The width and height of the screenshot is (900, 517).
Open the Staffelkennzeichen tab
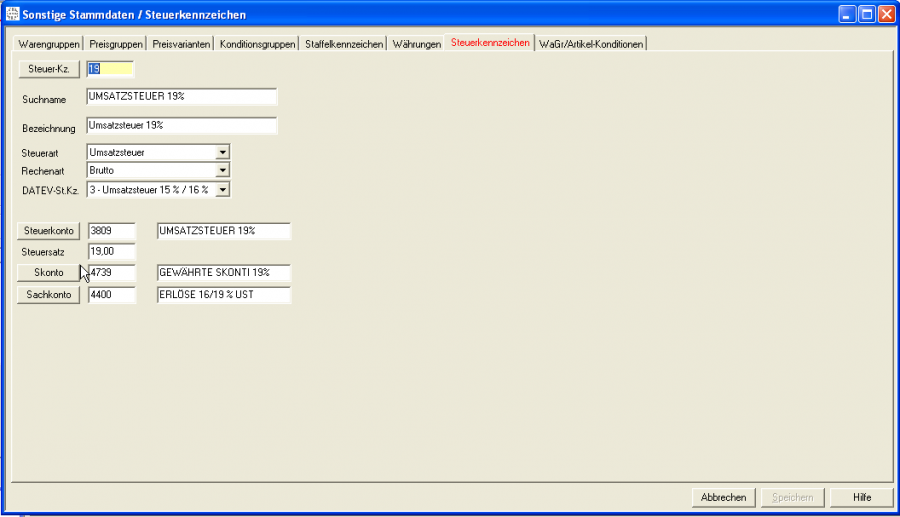[x=344, y=44]
